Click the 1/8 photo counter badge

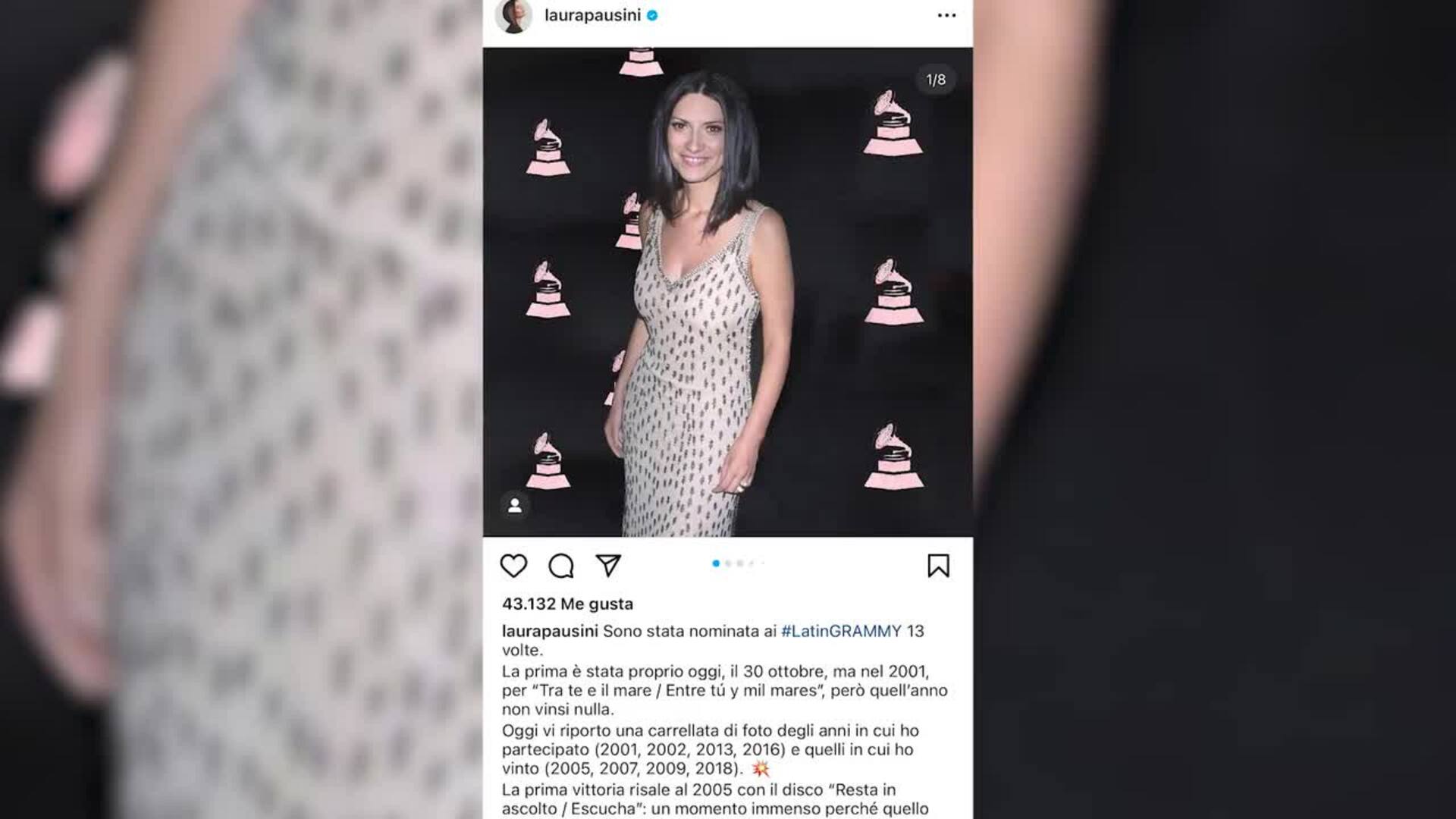pos(936,80)
